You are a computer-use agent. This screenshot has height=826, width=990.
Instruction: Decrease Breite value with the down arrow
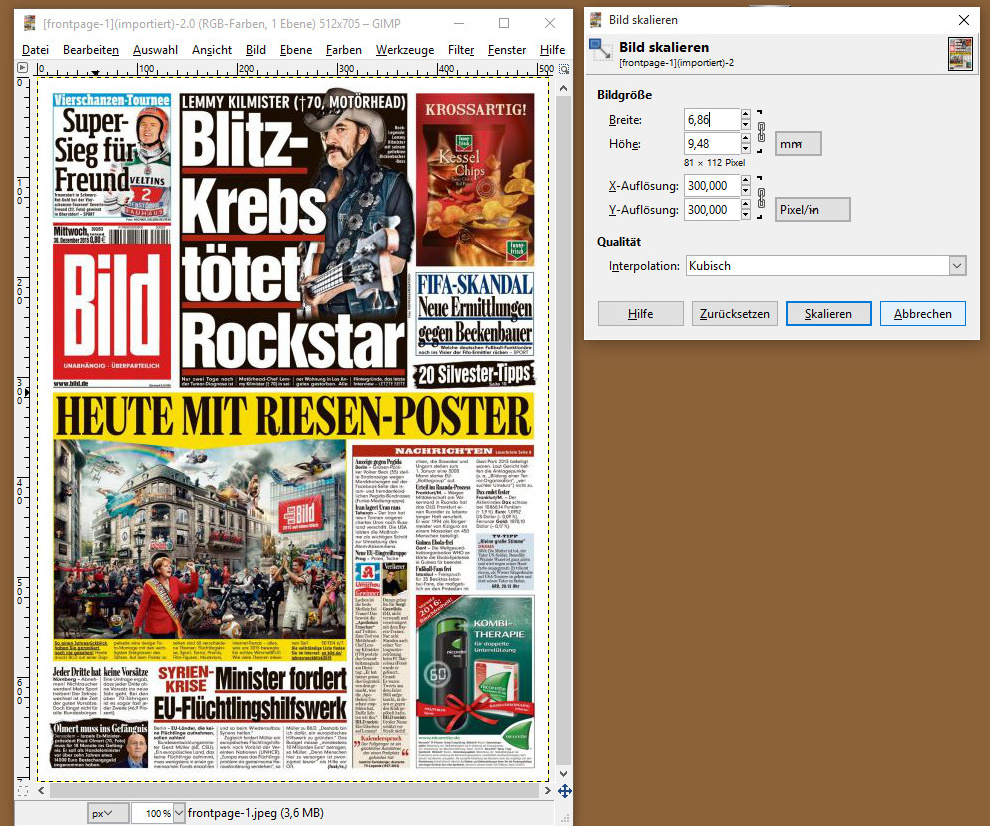click(x=746, y=124)
